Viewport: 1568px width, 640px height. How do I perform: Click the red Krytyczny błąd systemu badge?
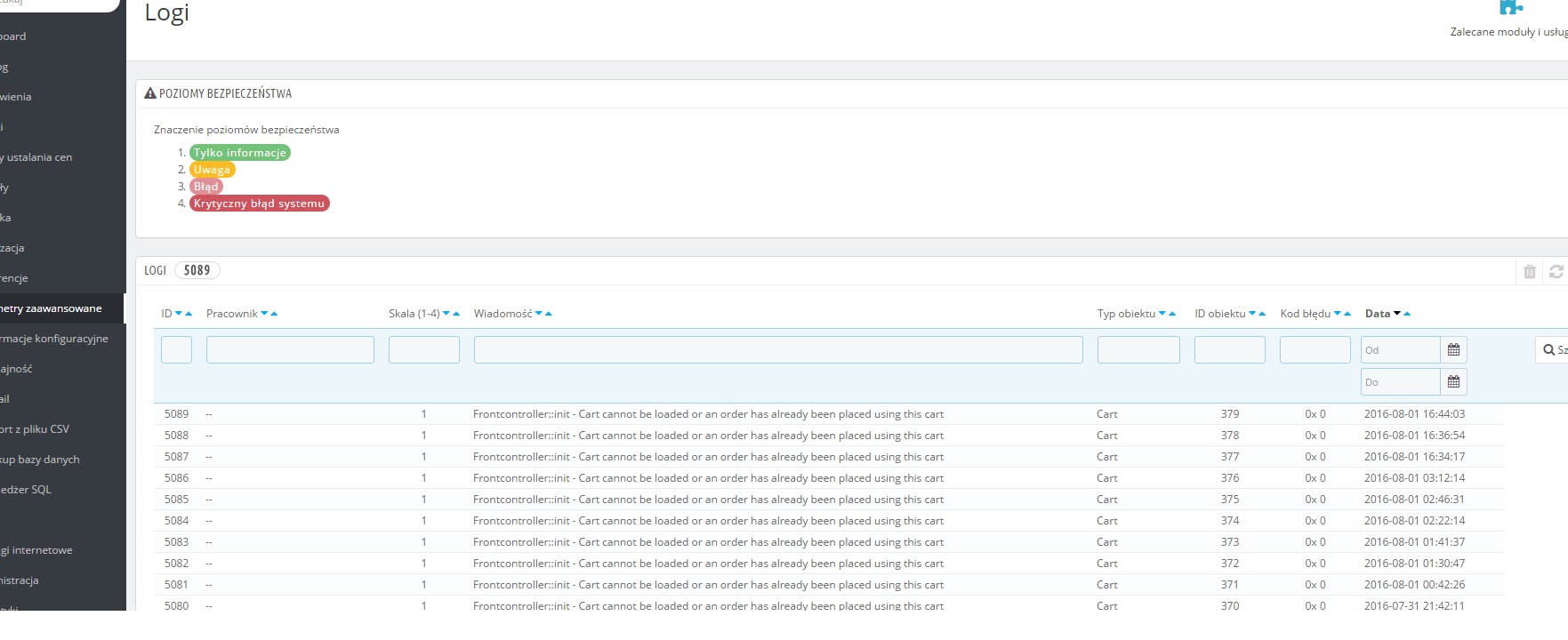pos(259,204)
